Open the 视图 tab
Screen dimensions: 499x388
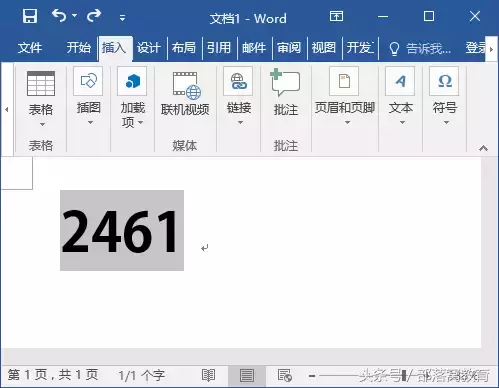click(x=324, y=48)
